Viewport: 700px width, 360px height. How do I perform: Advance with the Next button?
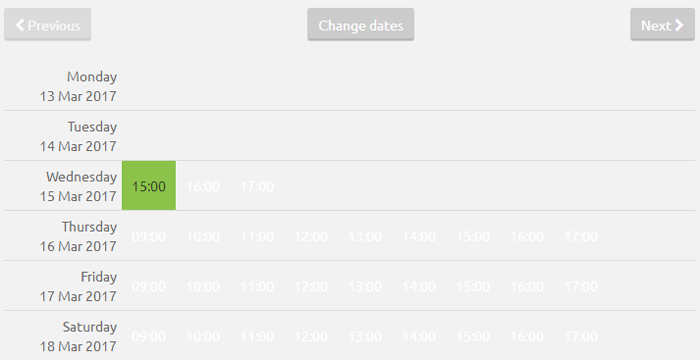[x=662, y=25]
